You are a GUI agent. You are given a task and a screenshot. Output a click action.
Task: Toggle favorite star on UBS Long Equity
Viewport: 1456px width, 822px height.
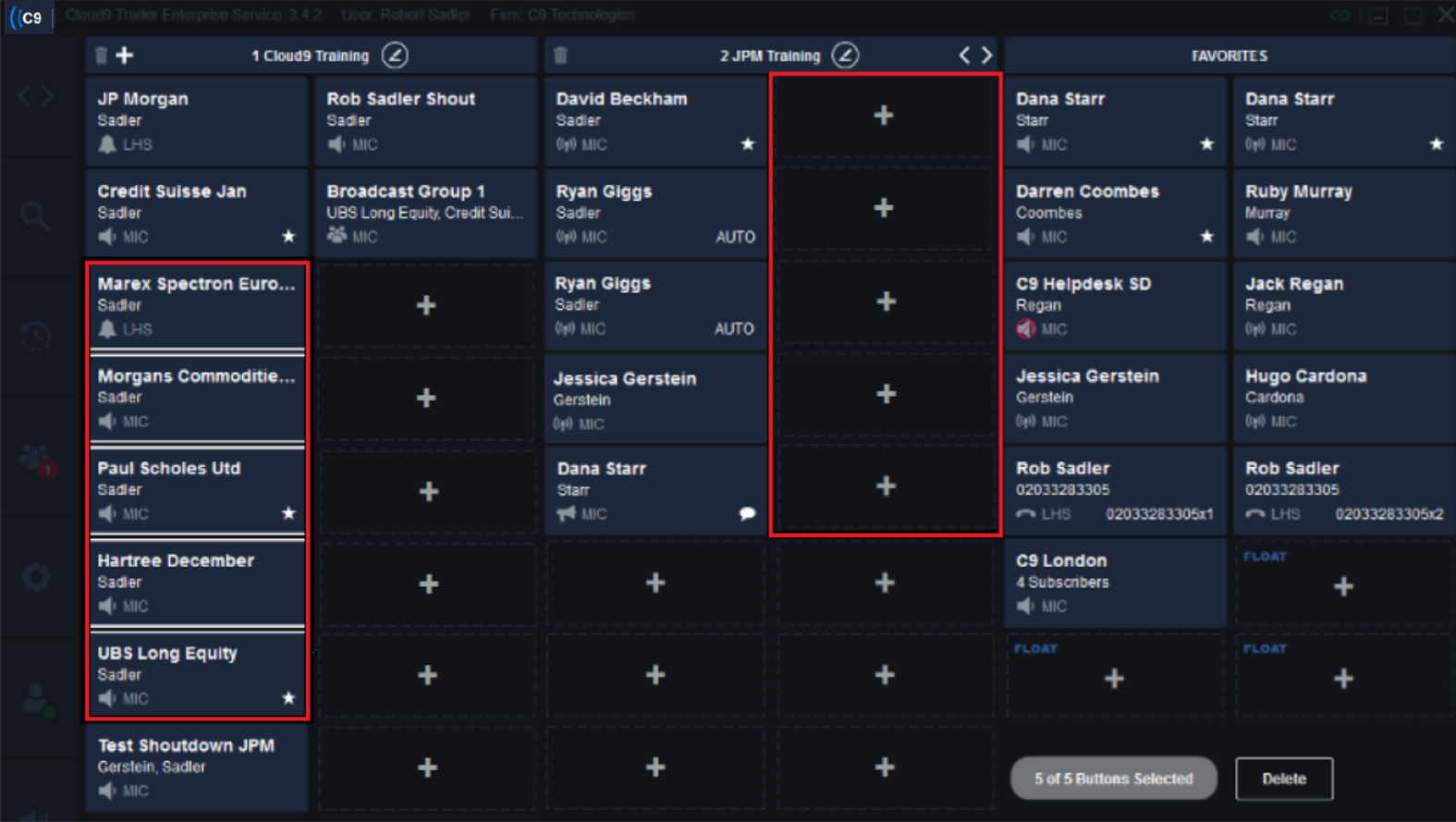tap(288, 698)
